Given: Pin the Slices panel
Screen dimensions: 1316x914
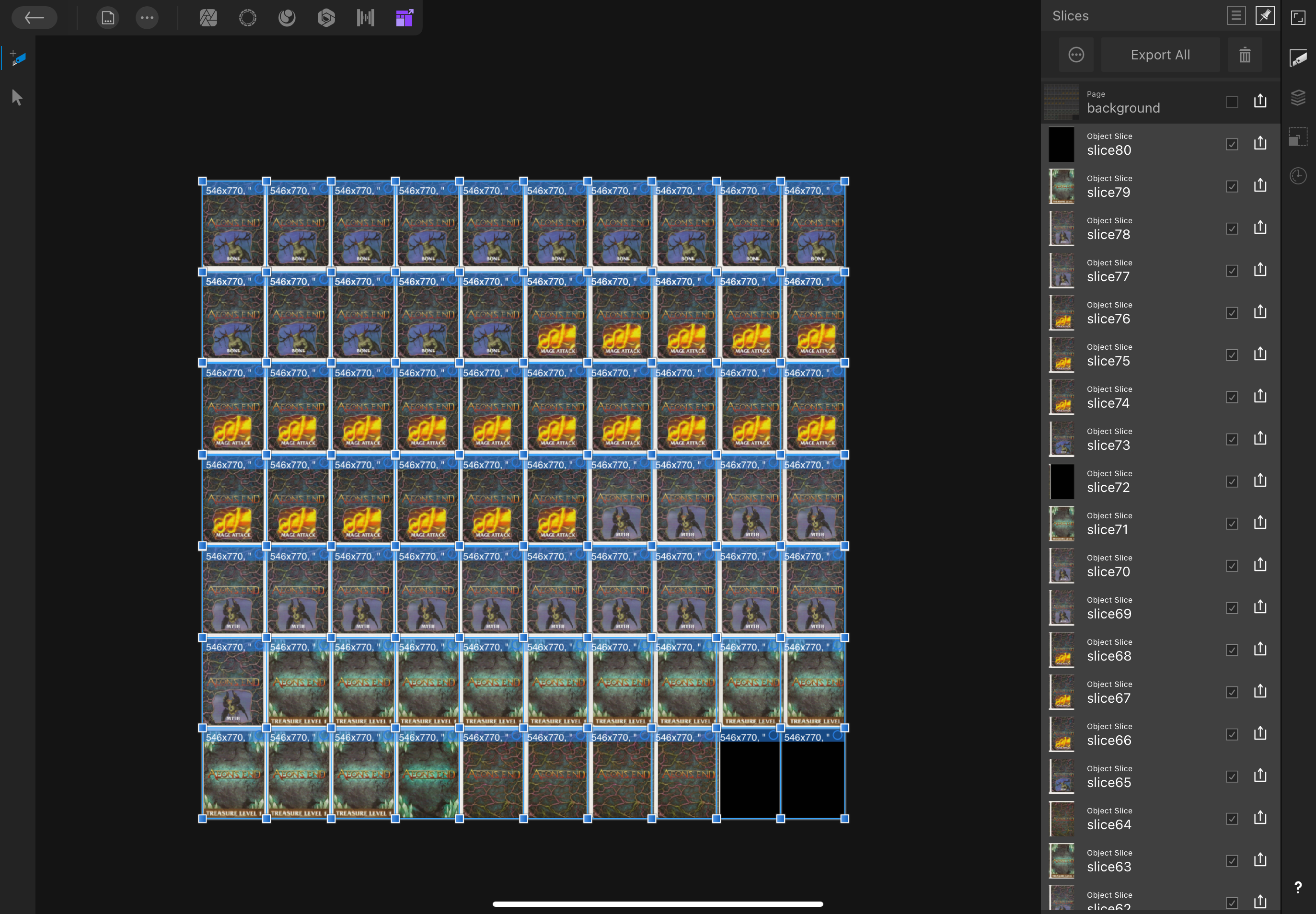Looking at the screenshot, I should [x=1264, y=15].
